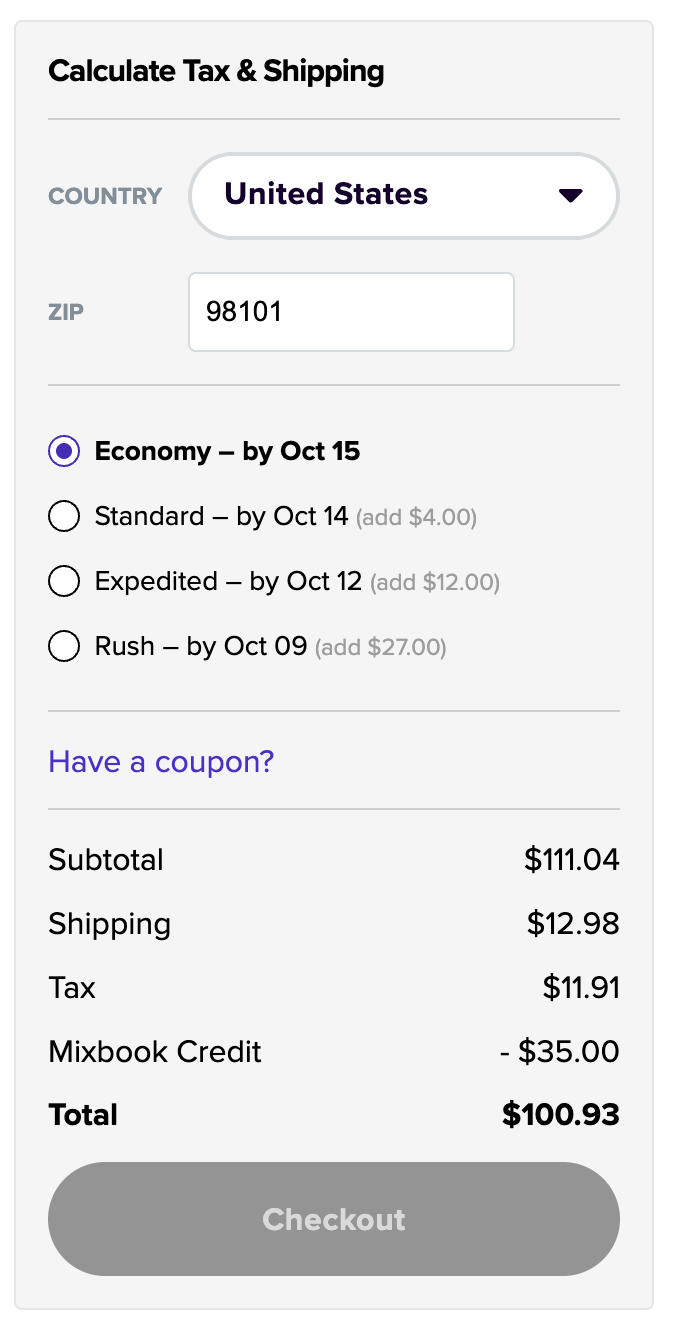Select the Economy shipping radio button
Viewport: 676px width, 1332px height.
pyautogui.click(x=64, y=452)
